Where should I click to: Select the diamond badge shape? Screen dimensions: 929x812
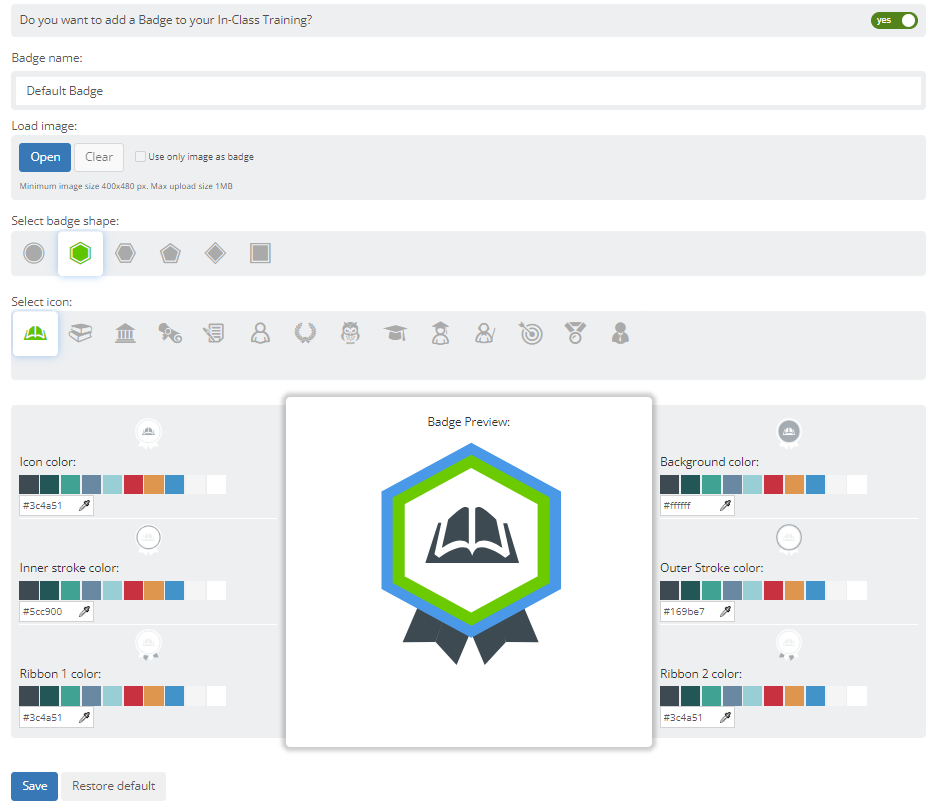[x=214, y=252]
